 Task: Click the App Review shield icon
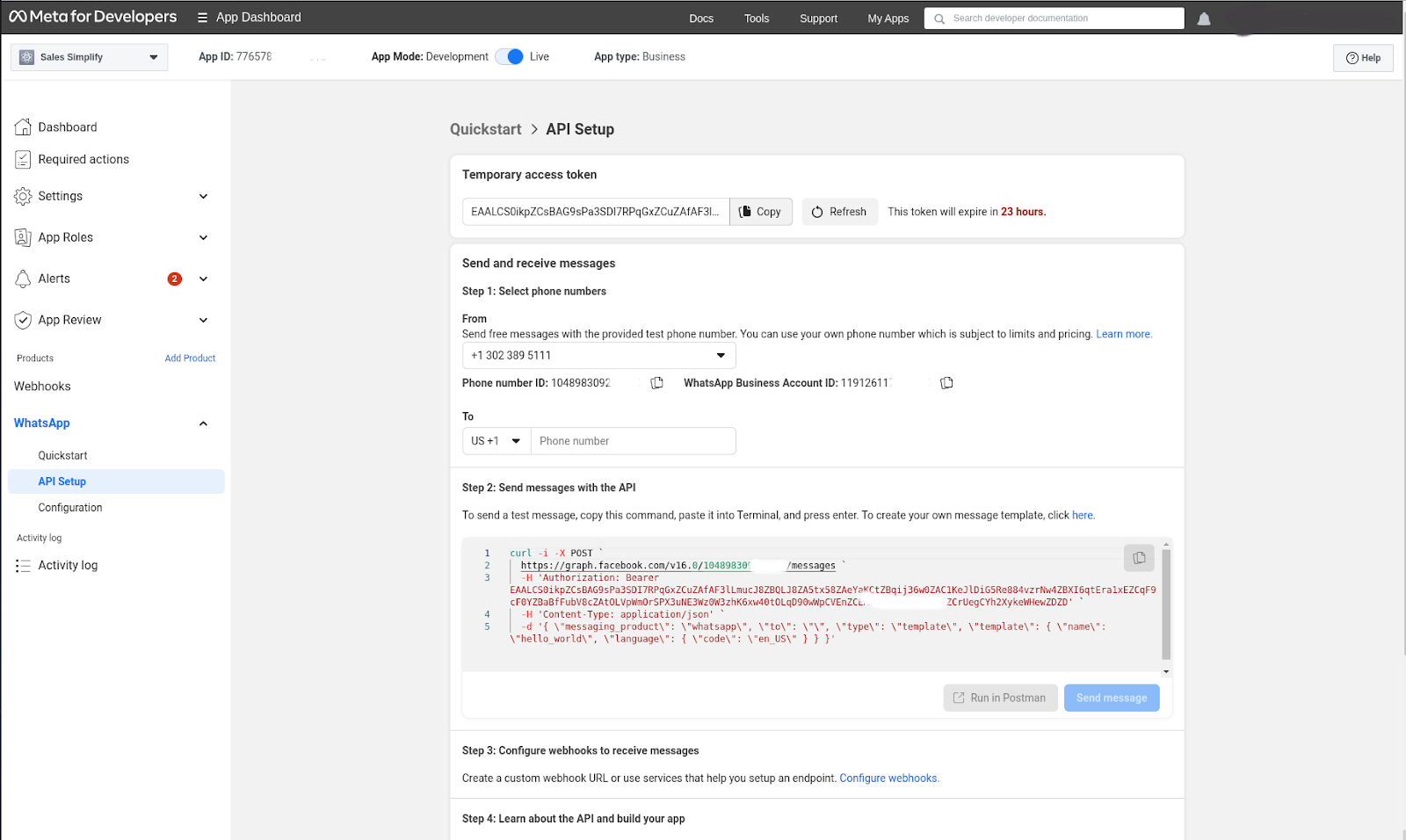pos(23,320)
